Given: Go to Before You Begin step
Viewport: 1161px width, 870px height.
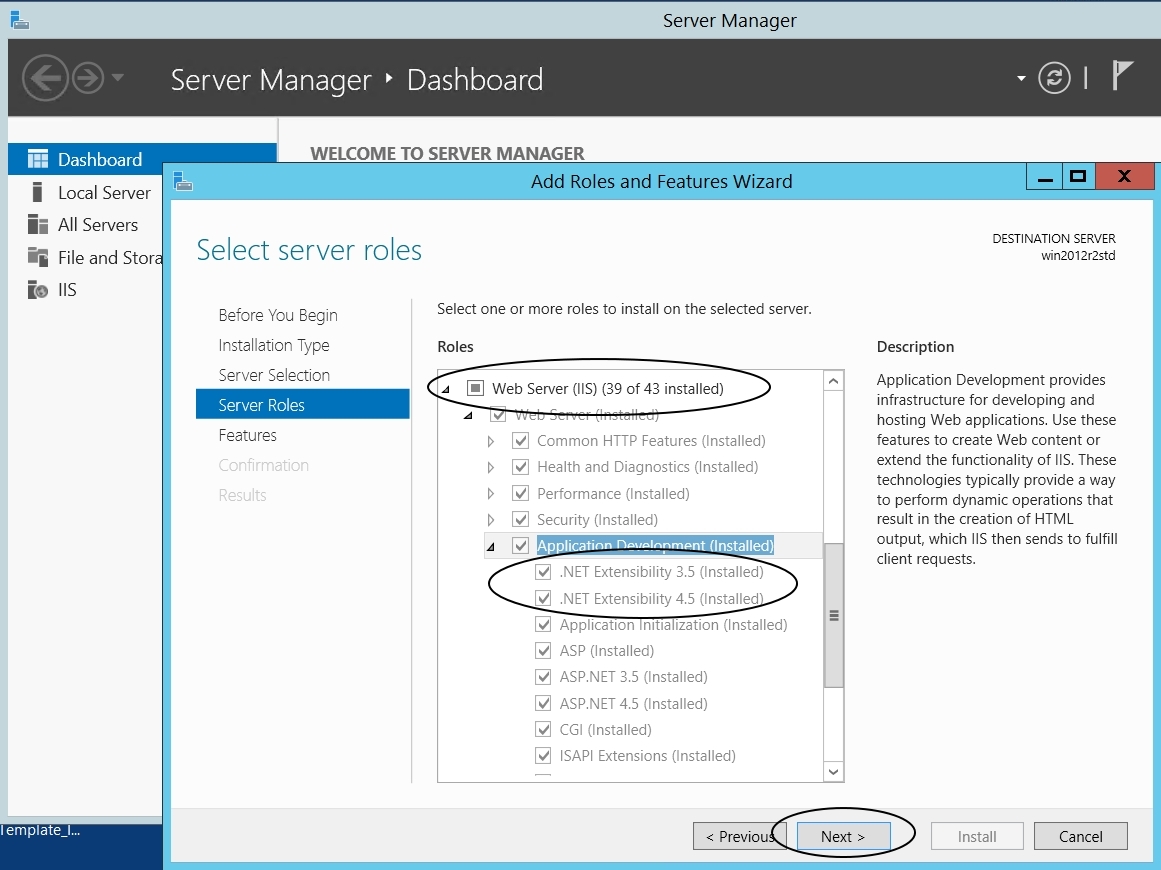Looking at the screenshot, I should (278, 315).
